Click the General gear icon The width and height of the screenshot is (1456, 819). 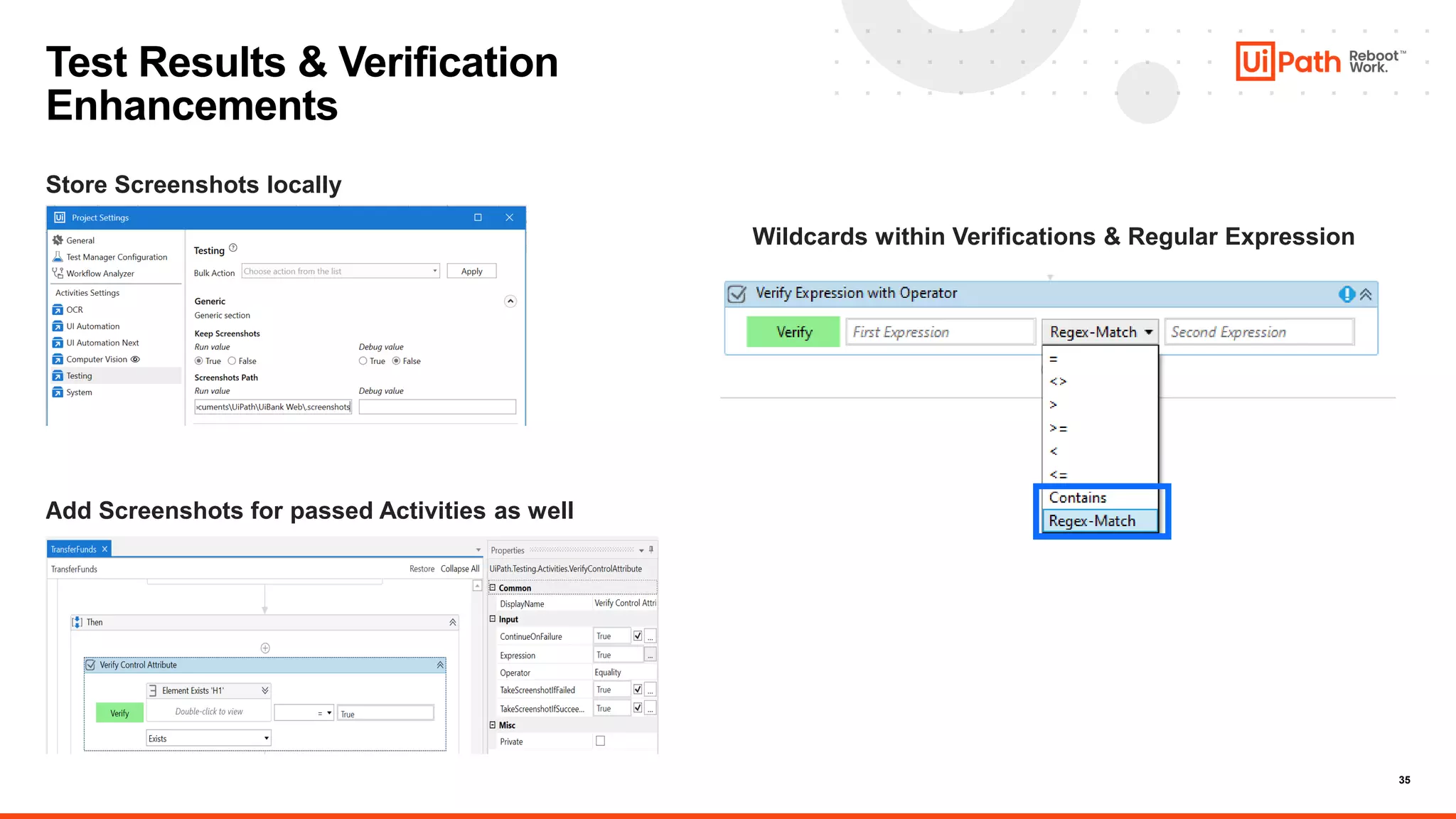point(58,240)
